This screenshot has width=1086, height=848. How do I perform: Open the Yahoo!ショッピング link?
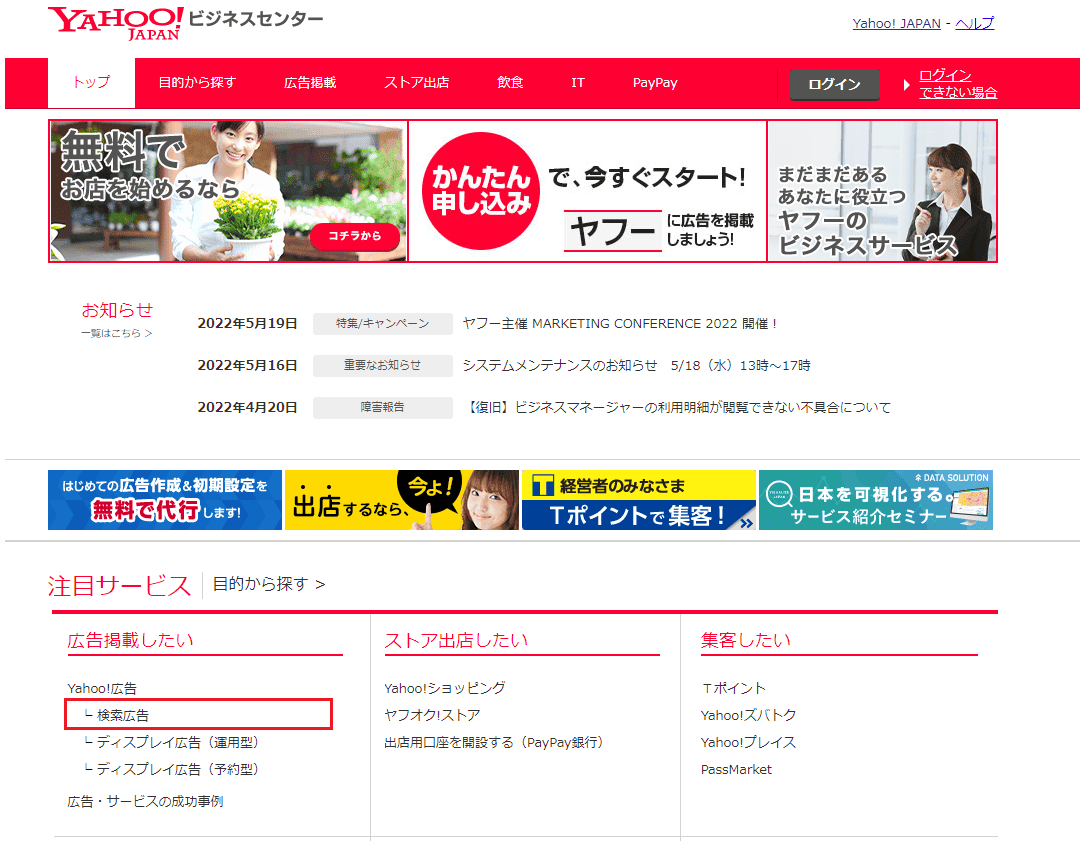click(x=444, y=688)
